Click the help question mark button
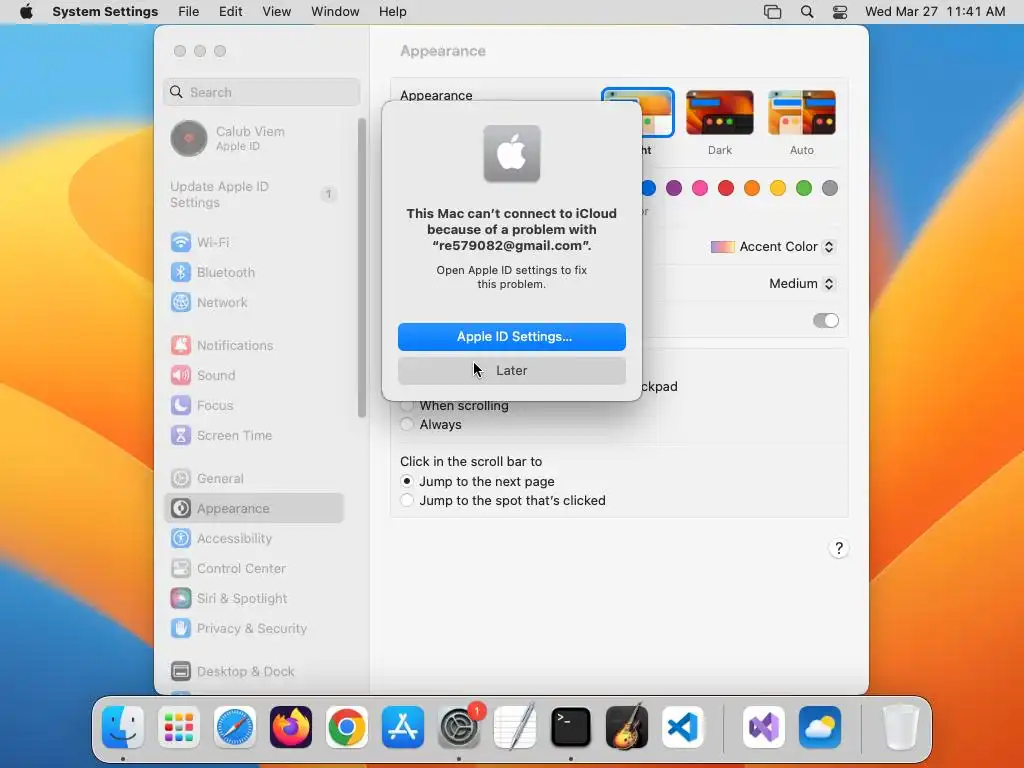Viewport: 1024px width, 768px height. click(x=839, y=549)
